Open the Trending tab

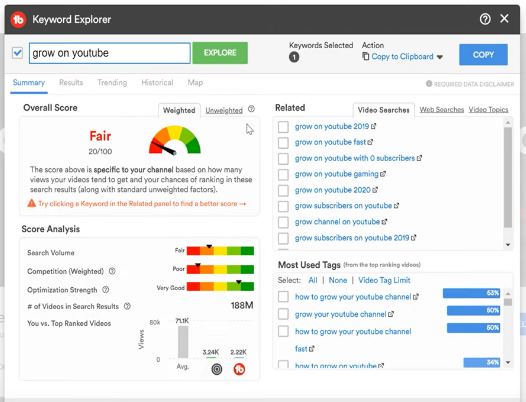[112, 83]
